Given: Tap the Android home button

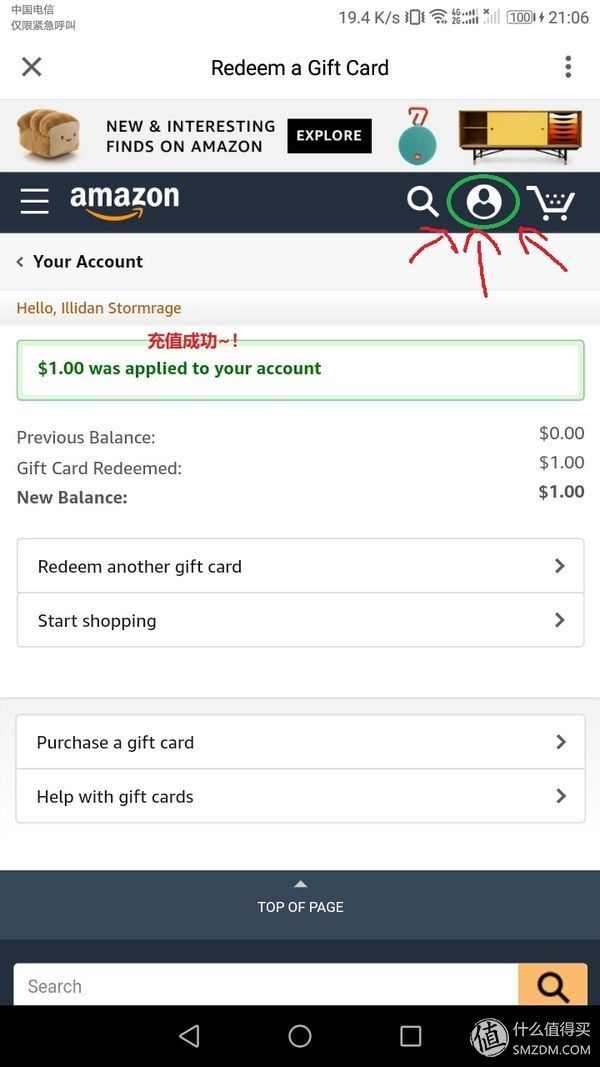Looking at the screenshot, I should tap(300, 1036).
